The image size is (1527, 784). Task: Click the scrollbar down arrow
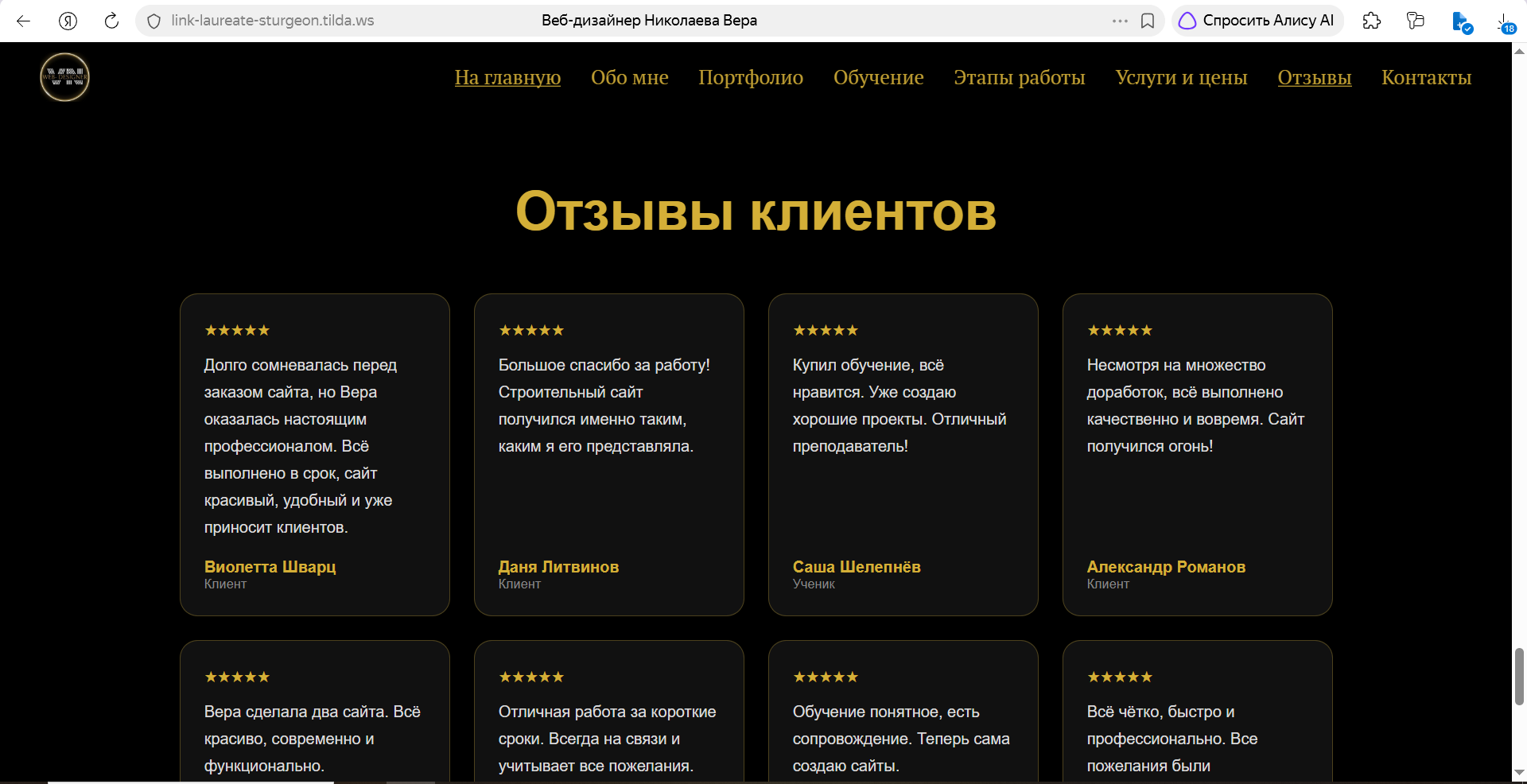coord(1519,772)
